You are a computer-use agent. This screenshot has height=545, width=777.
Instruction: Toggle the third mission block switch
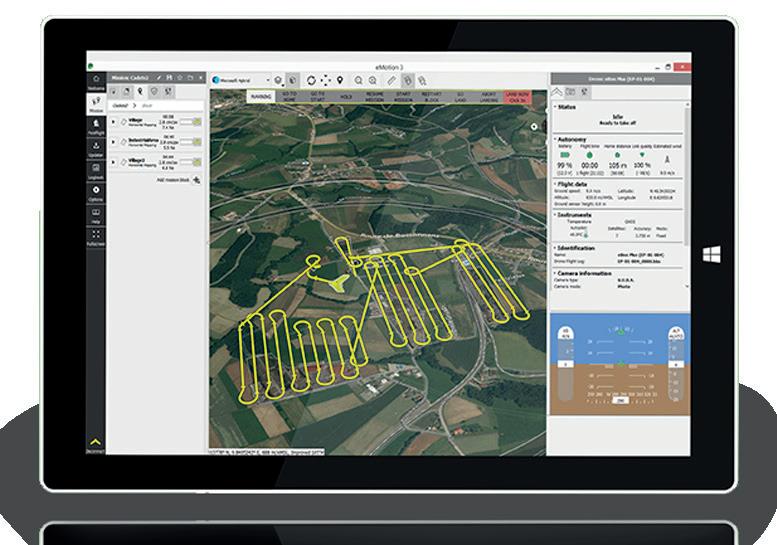point(191,162)
